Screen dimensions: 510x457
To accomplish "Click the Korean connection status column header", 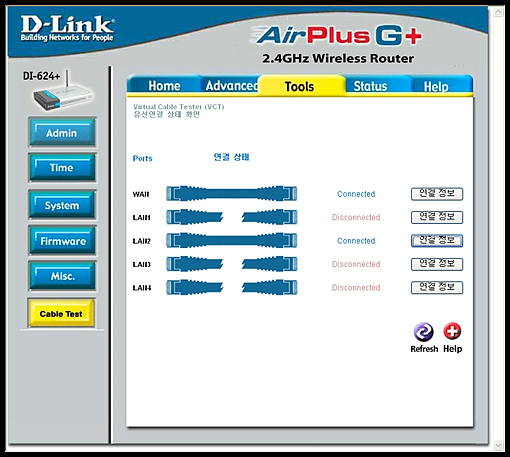I will [231, 157].
